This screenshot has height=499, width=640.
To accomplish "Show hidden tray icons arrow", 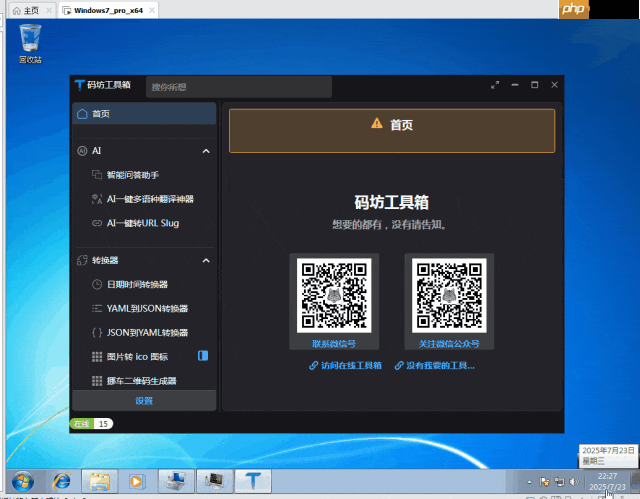I will [x=529, y=482].
